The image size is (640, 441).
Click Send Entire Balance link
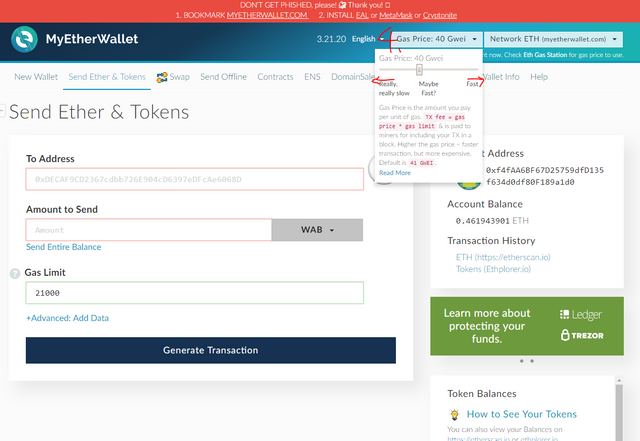pos(64,247)
